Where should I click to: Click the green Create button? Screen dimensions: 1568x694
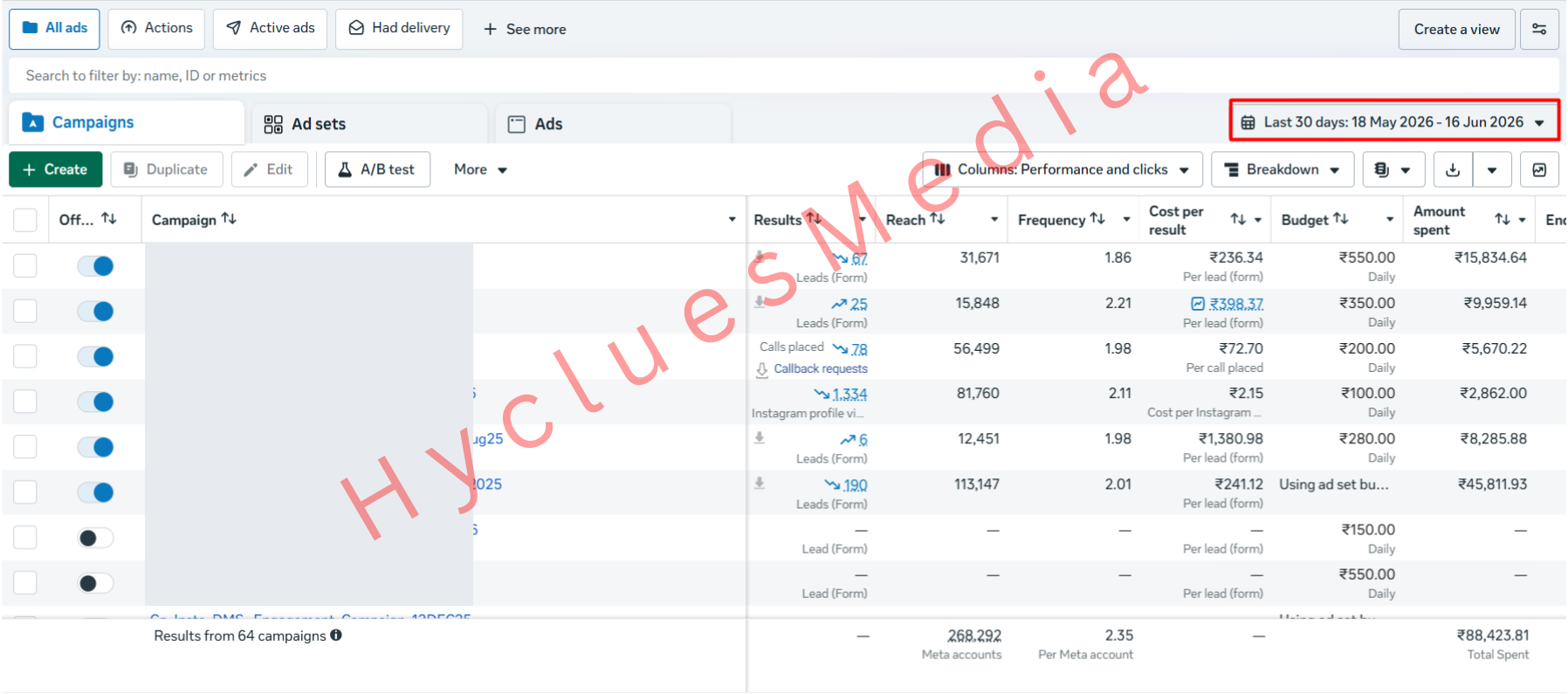[56, 169]
